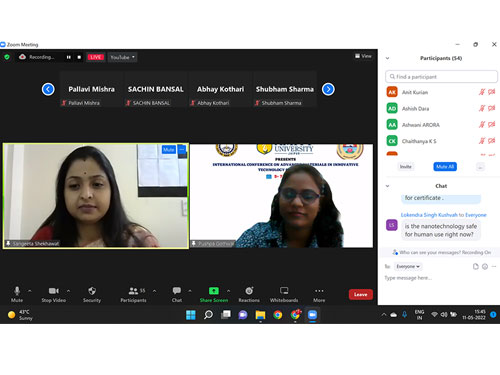Click the Find a participant search field

442,77
